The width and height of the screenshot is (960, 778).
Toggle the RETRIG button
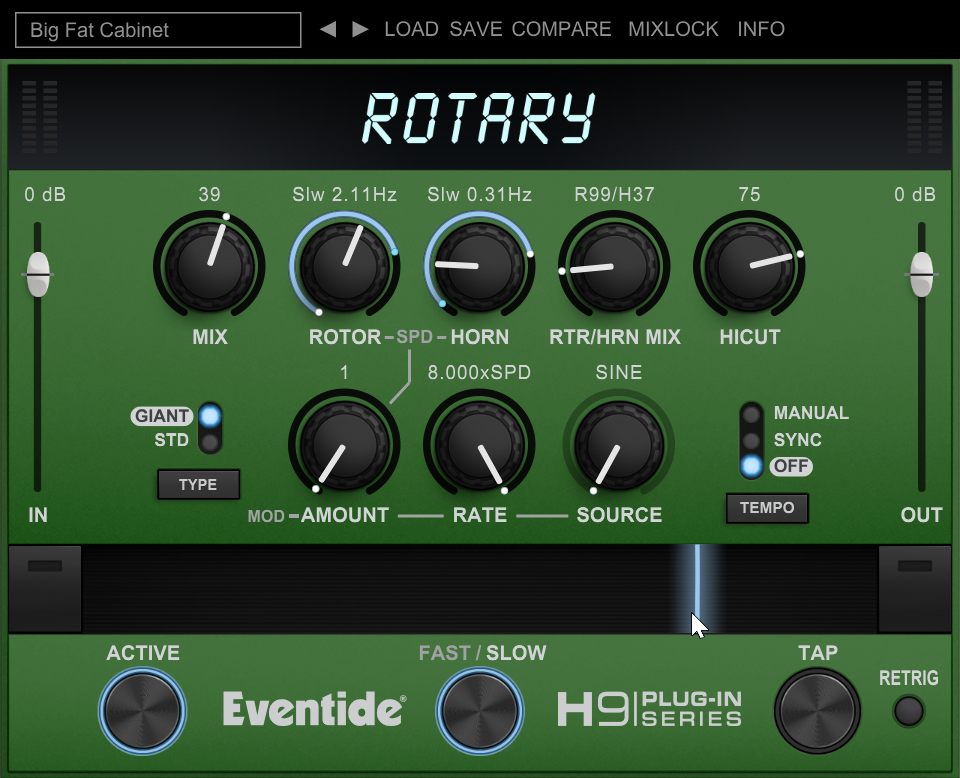(x=909, y=711)
